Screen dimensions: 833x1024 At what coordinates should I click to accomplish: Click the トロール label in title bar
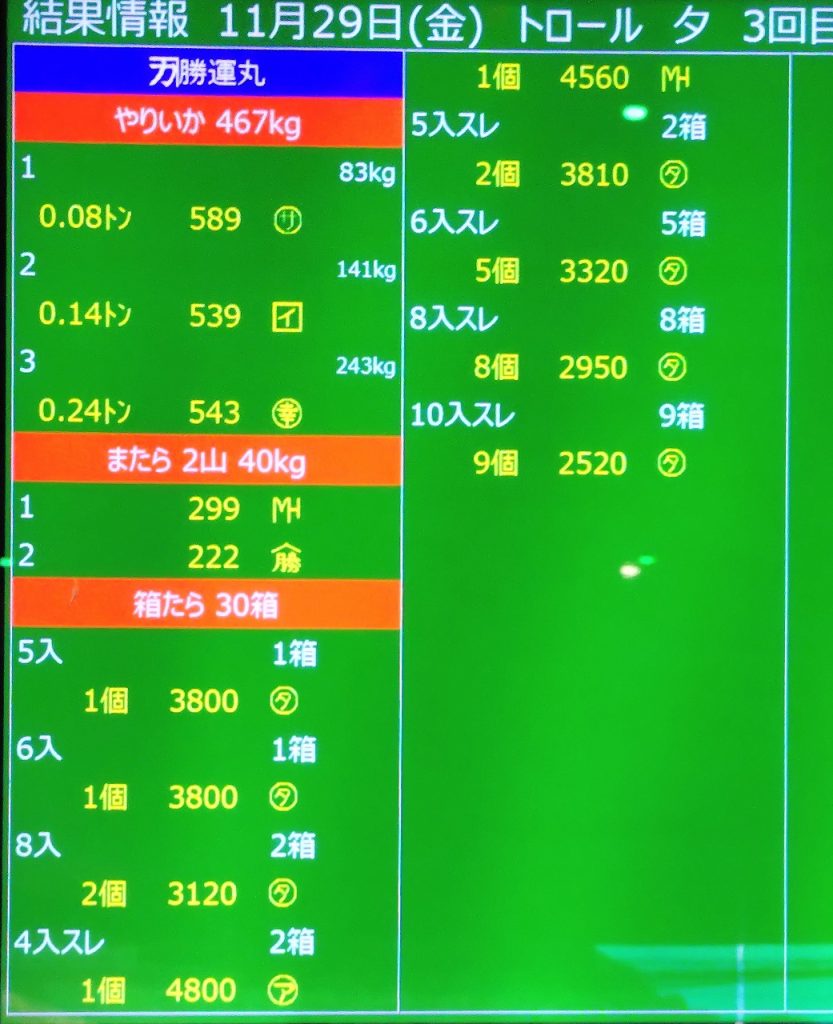pyautogui.click(x=579, y=26)
